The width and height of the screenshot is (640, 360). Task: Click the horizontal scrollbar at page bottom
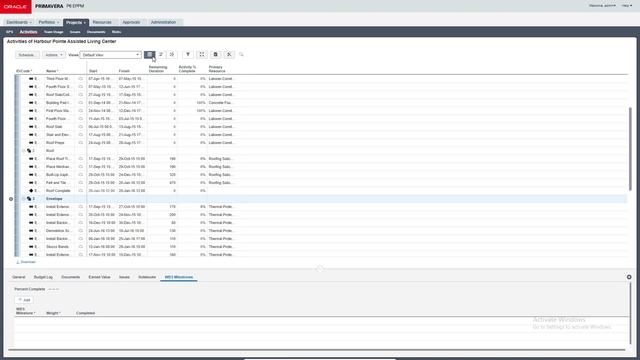[x=317, y=350]
